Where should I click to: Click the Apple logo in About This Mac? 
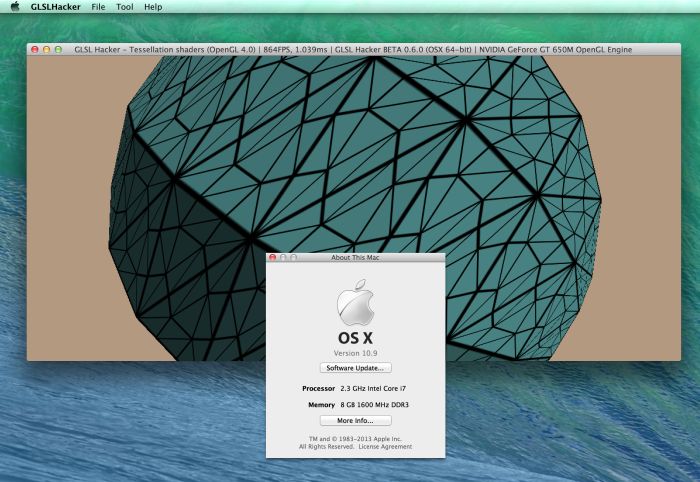tap(355, 303)
